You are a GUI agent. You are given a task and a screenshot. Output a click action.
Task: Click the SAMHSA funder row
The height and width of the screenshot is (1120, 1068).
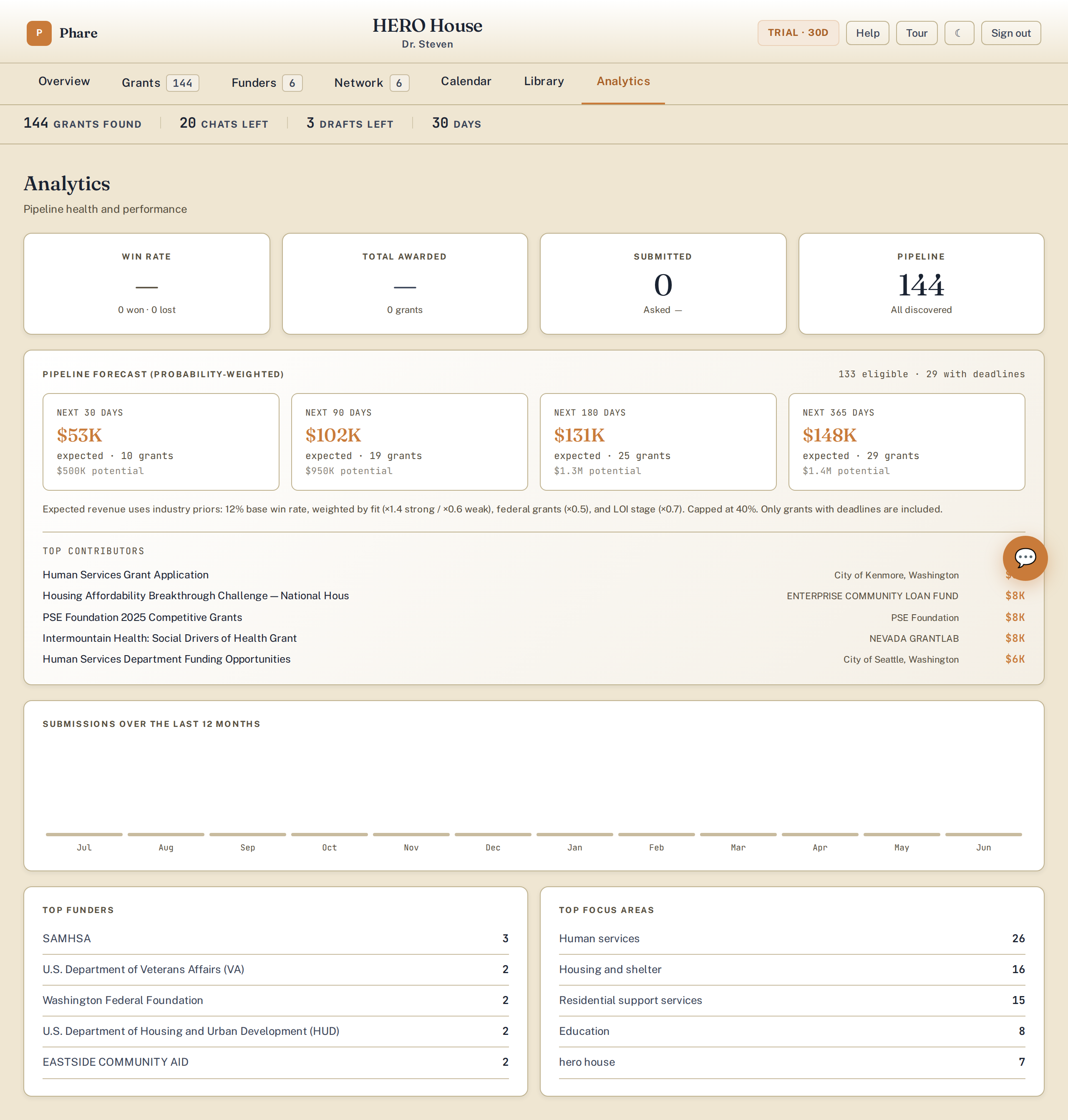click(x=275, y=938)
